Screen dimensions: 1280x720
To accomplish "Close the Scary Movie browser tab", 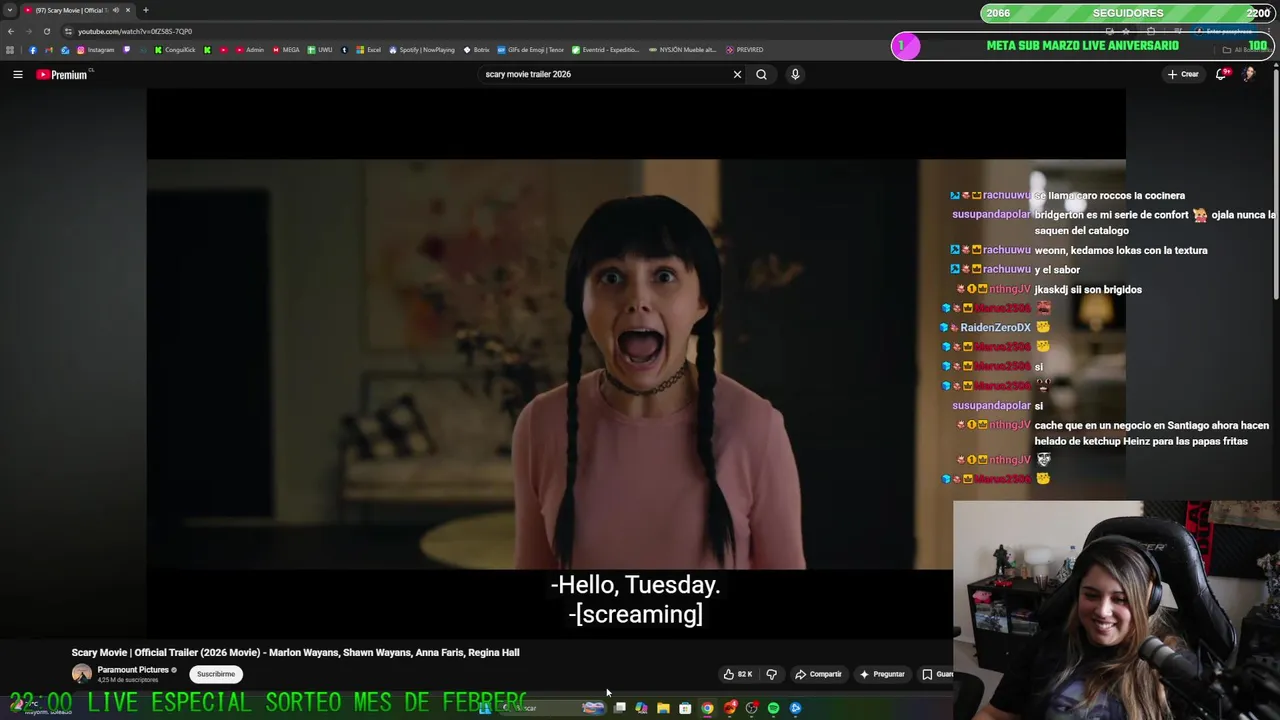I will coord(128,10).
